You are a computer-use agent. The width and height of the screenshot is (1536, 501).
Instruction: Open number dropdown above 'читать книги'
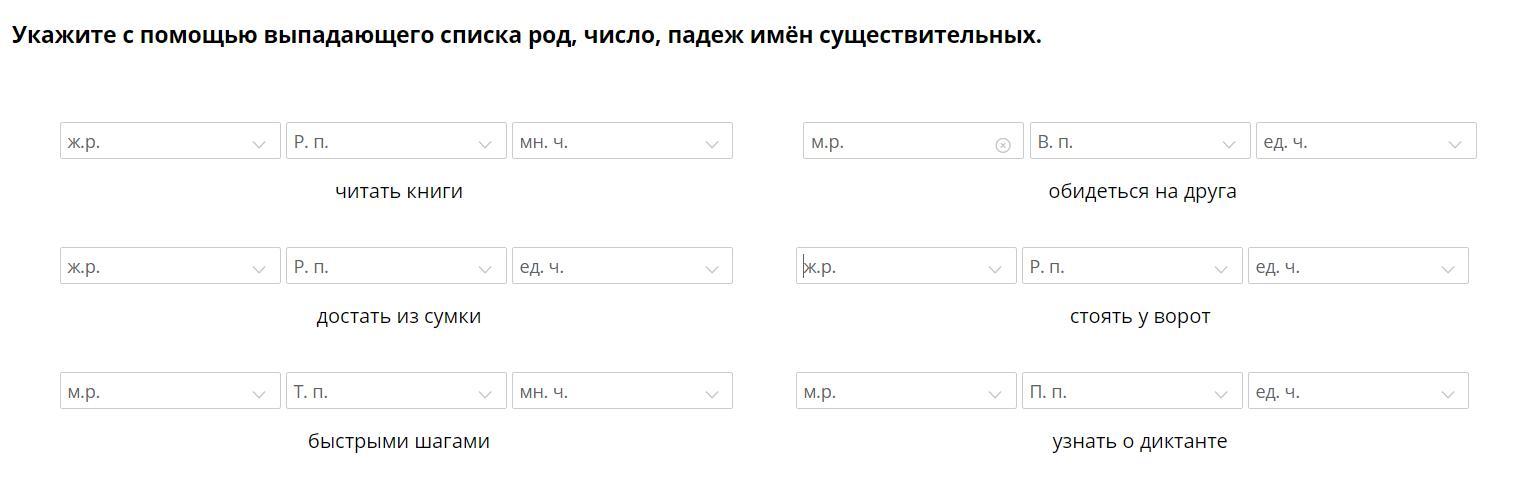click(622, 141)
